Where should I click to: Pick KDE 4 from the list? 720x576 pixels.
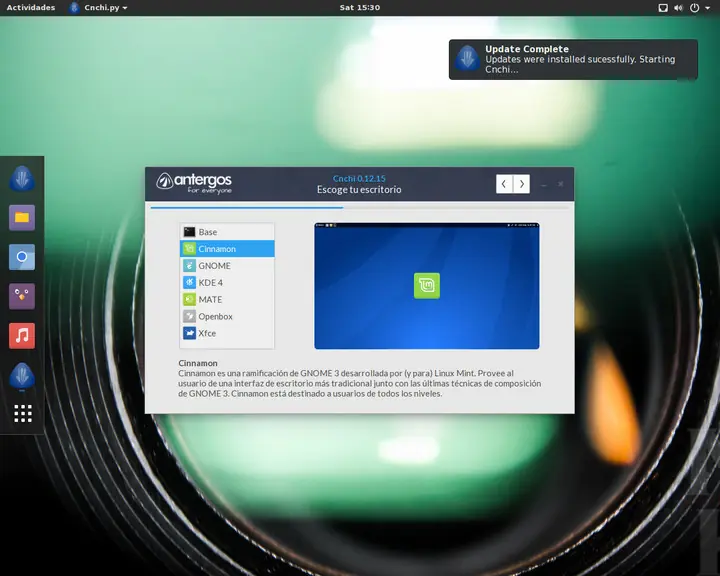pos(227,282)
